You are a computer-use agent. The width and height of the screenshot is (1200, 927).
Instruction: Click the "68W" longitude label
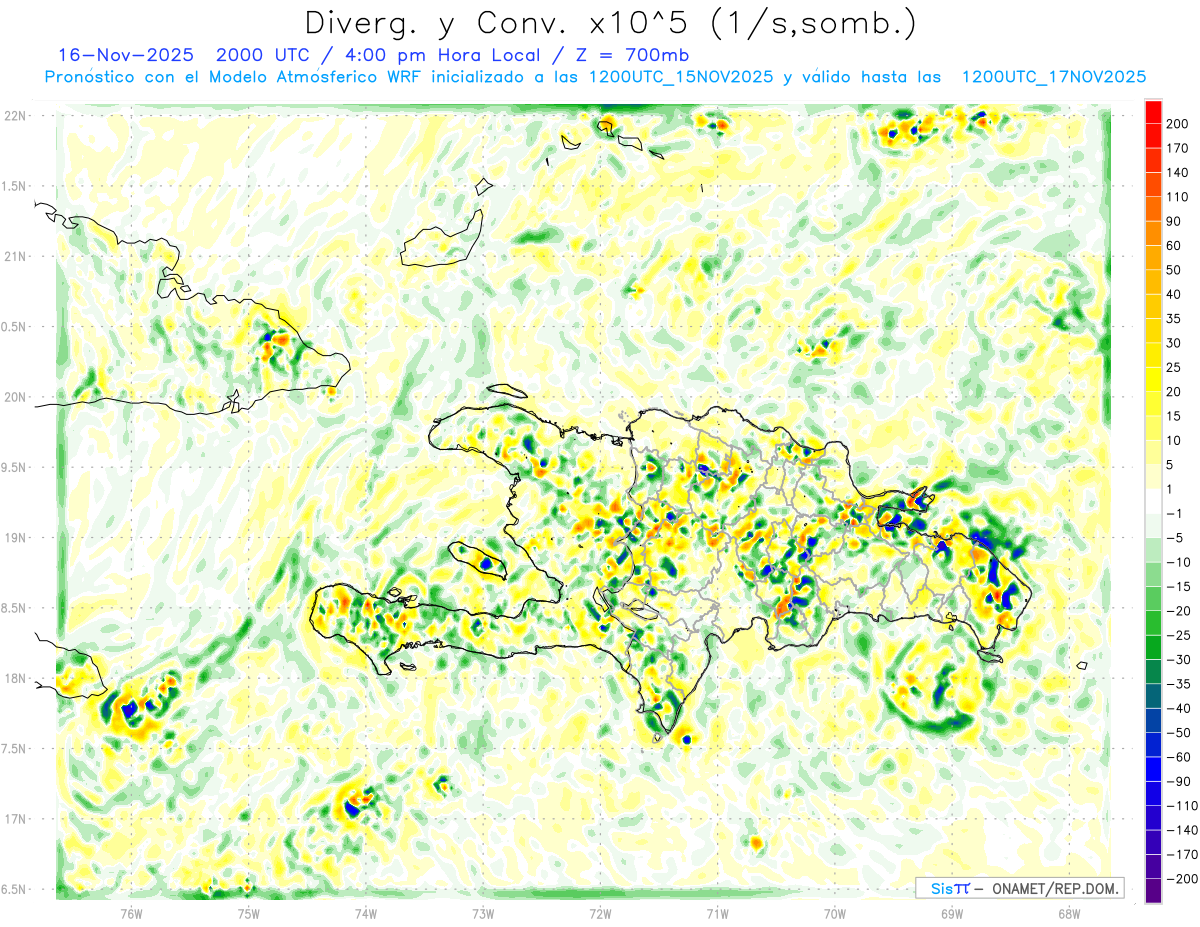coord(1068,912)
